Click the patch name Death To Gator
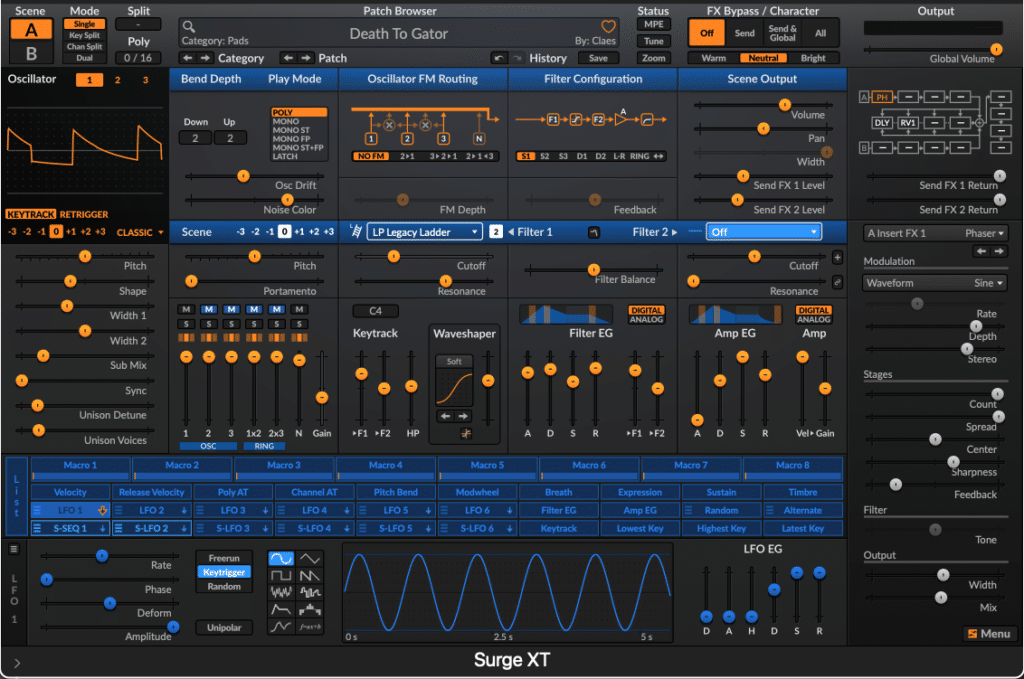 [x=400, y=32]
